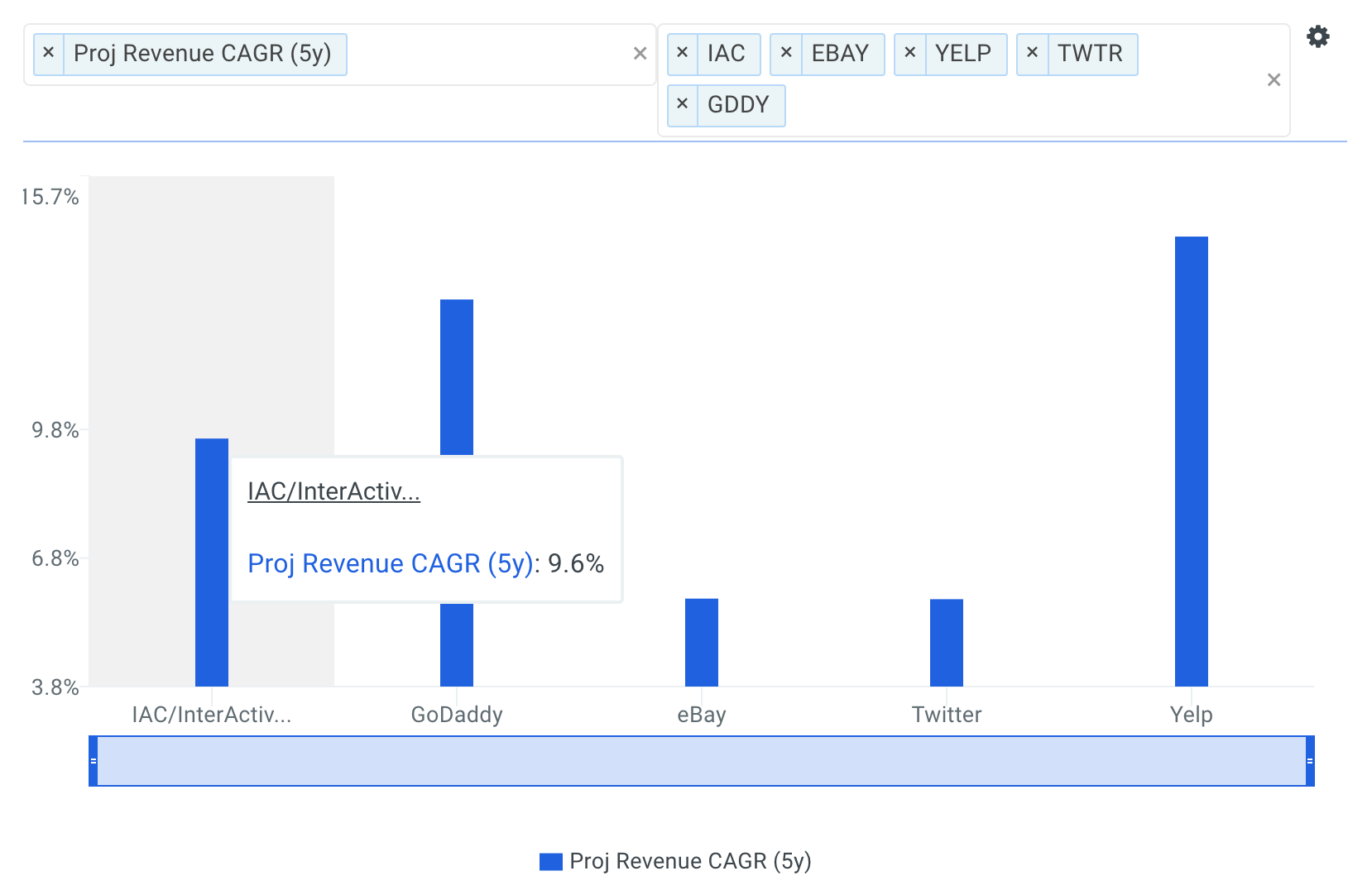This screenshot has height=895, width=1372.
Task: Click the 6.8% y-axis label
Action: click(x=55, y=558)
